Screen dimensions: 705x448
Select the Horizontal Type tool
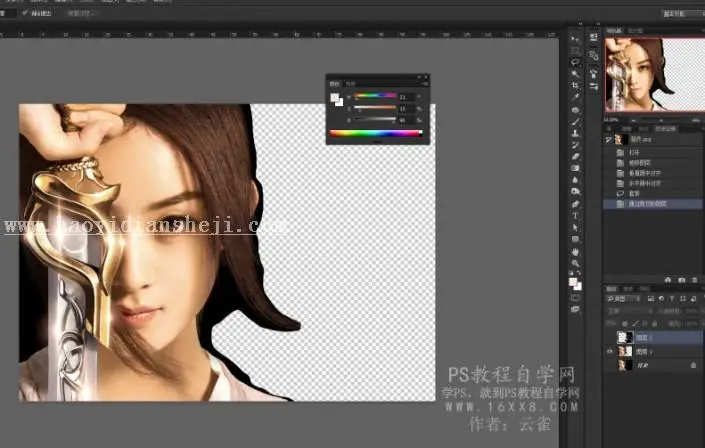pyautogui.click(x=575, y=216)
